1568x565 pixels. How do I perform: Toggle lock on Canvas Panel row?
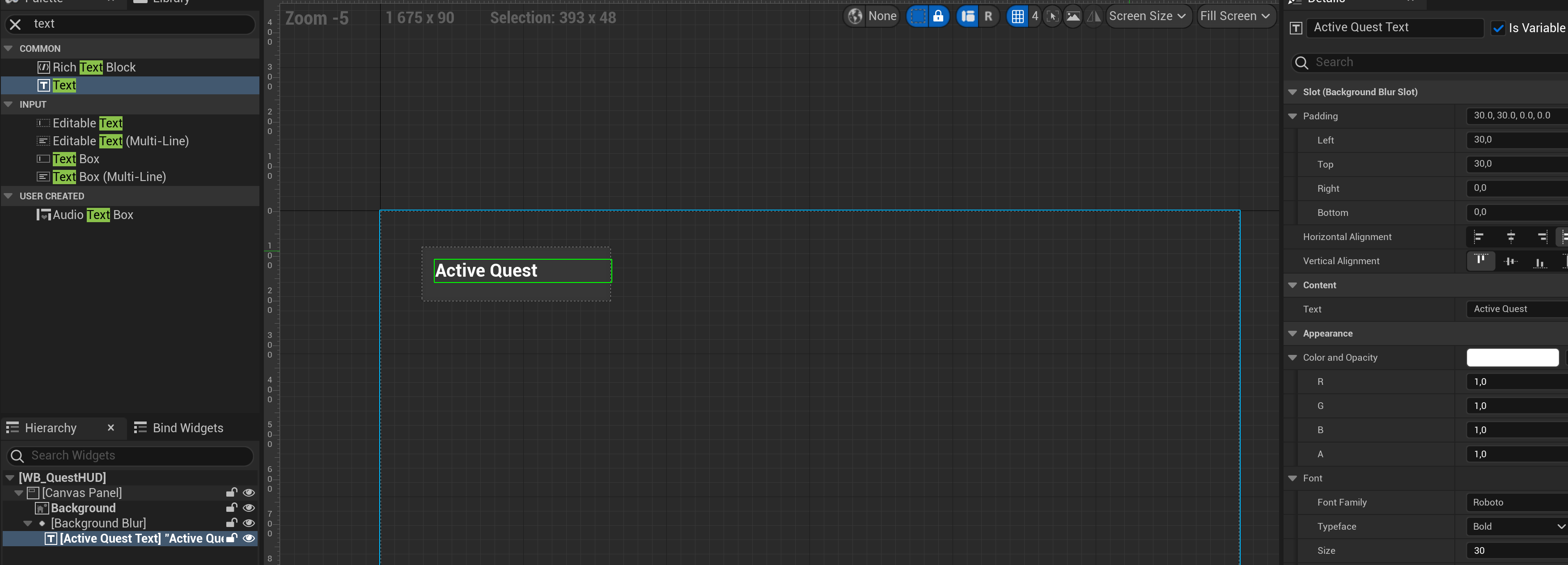pos(231,493)
